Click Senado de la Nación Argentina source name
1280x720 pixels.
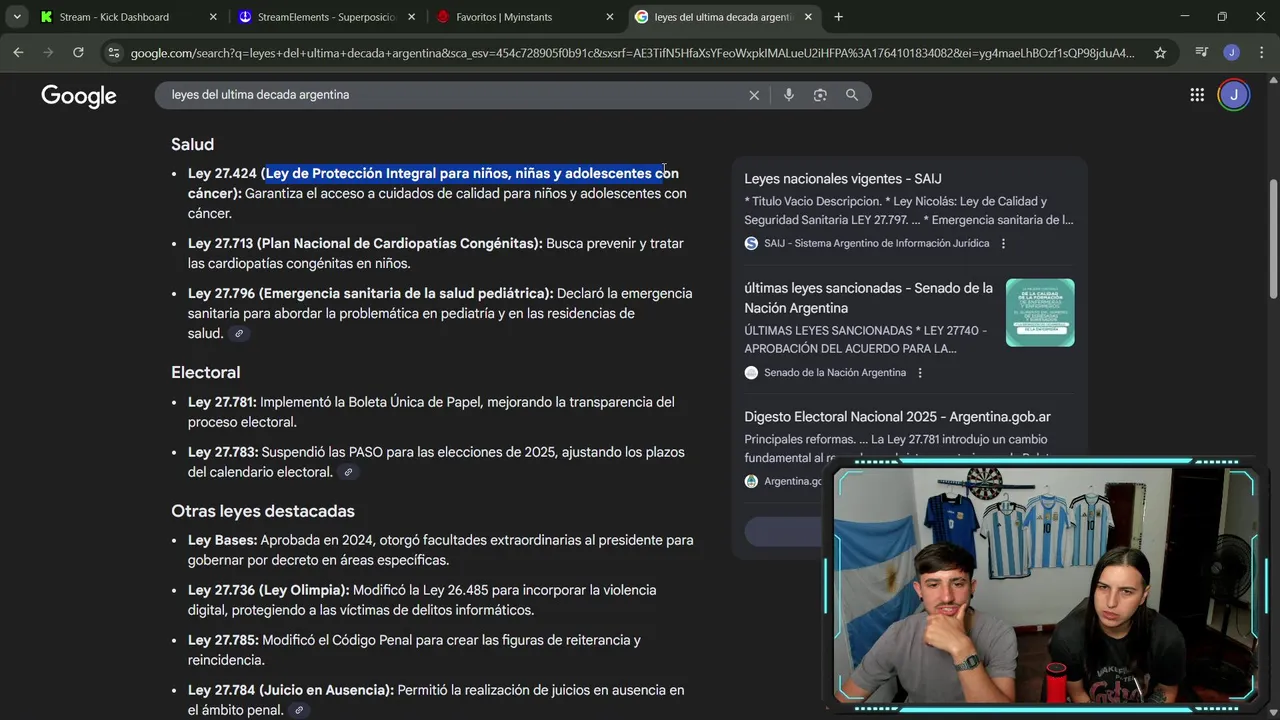tap(835, 373)
